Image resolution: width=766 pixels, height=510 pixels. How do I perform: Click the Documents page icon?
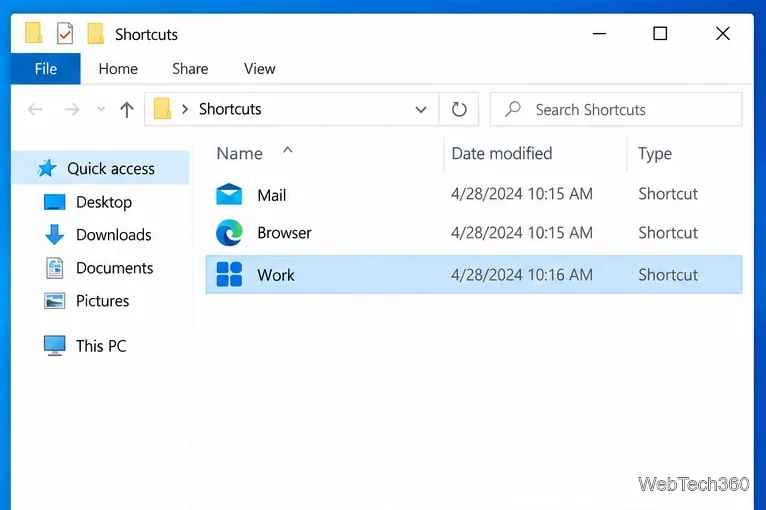tap(54, 268)
